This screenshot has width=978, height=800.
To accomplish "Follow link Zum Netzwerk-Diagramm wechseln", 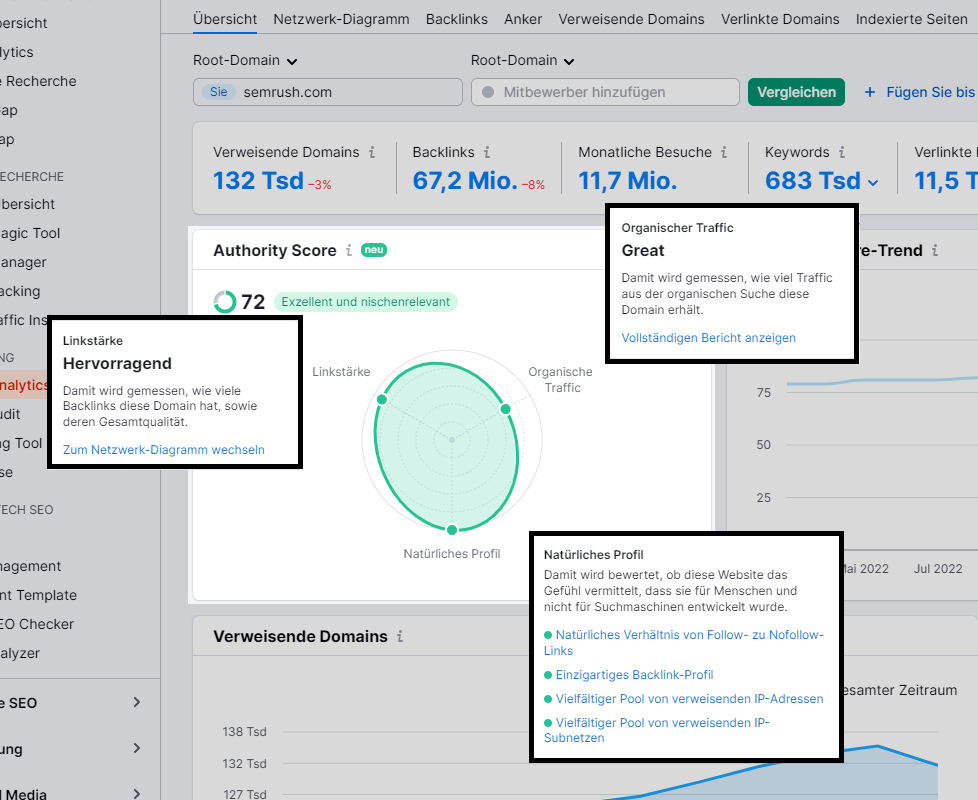I will point(164,450).
